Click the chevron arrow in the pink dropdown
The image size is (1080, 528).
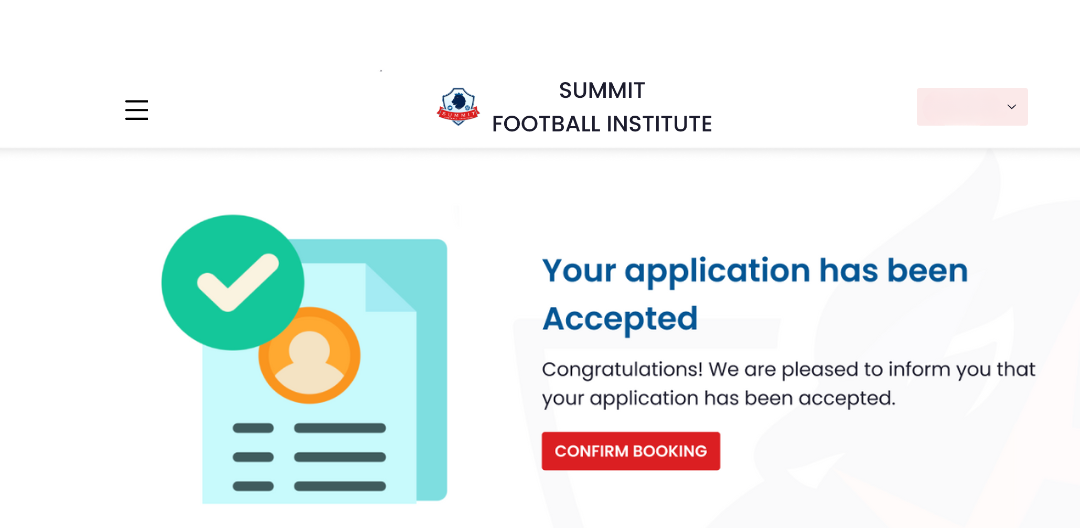[1011, 107]
